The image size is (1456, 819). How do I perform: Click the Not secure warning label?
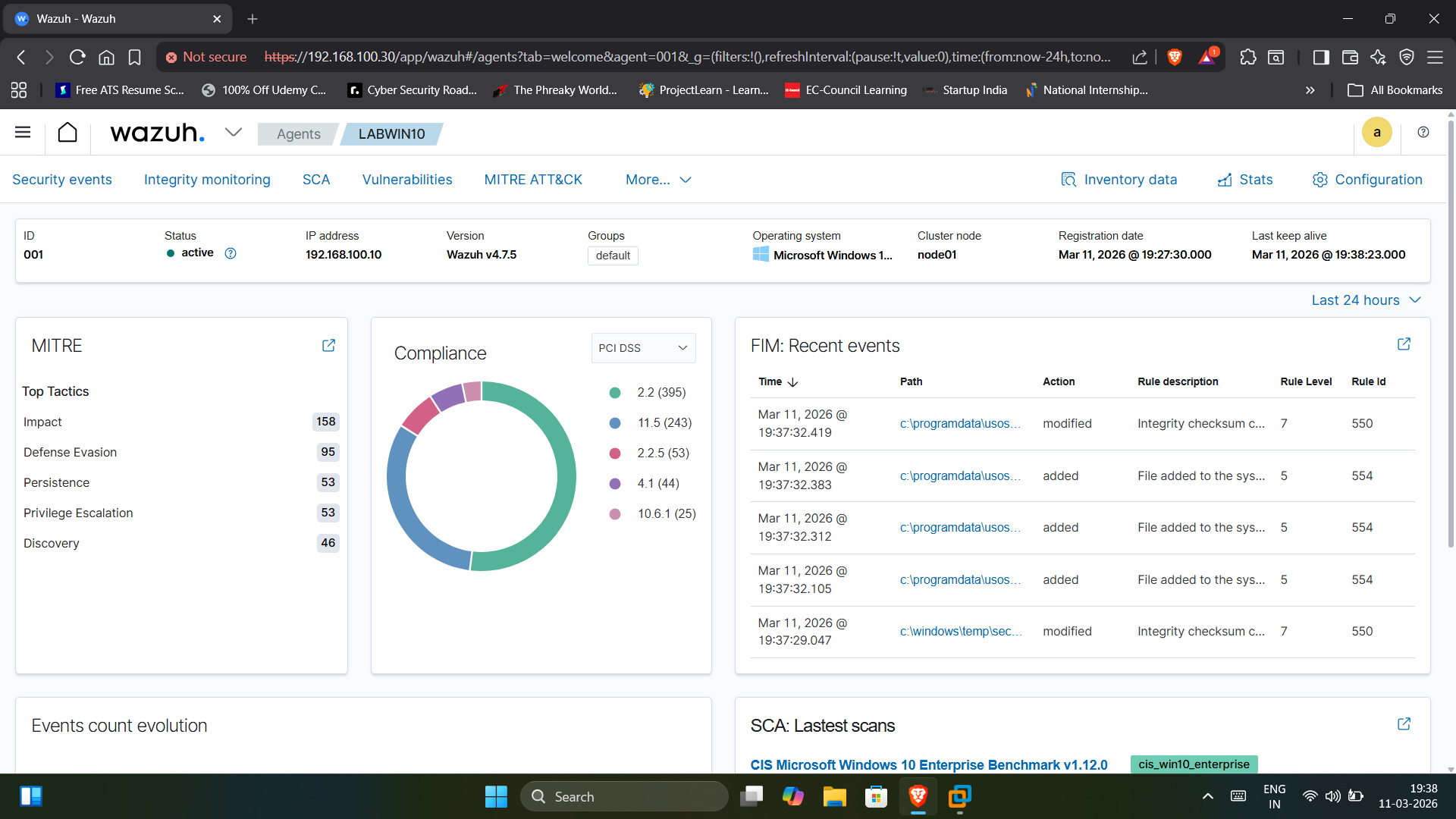206,57
